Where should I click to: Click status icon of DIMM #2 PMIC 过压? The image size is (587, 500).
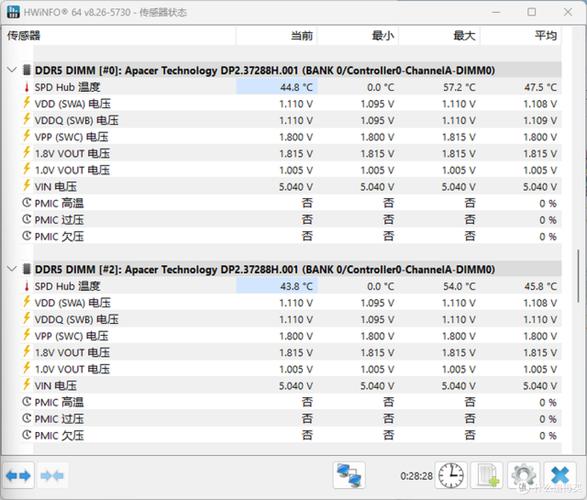point(27,418)
